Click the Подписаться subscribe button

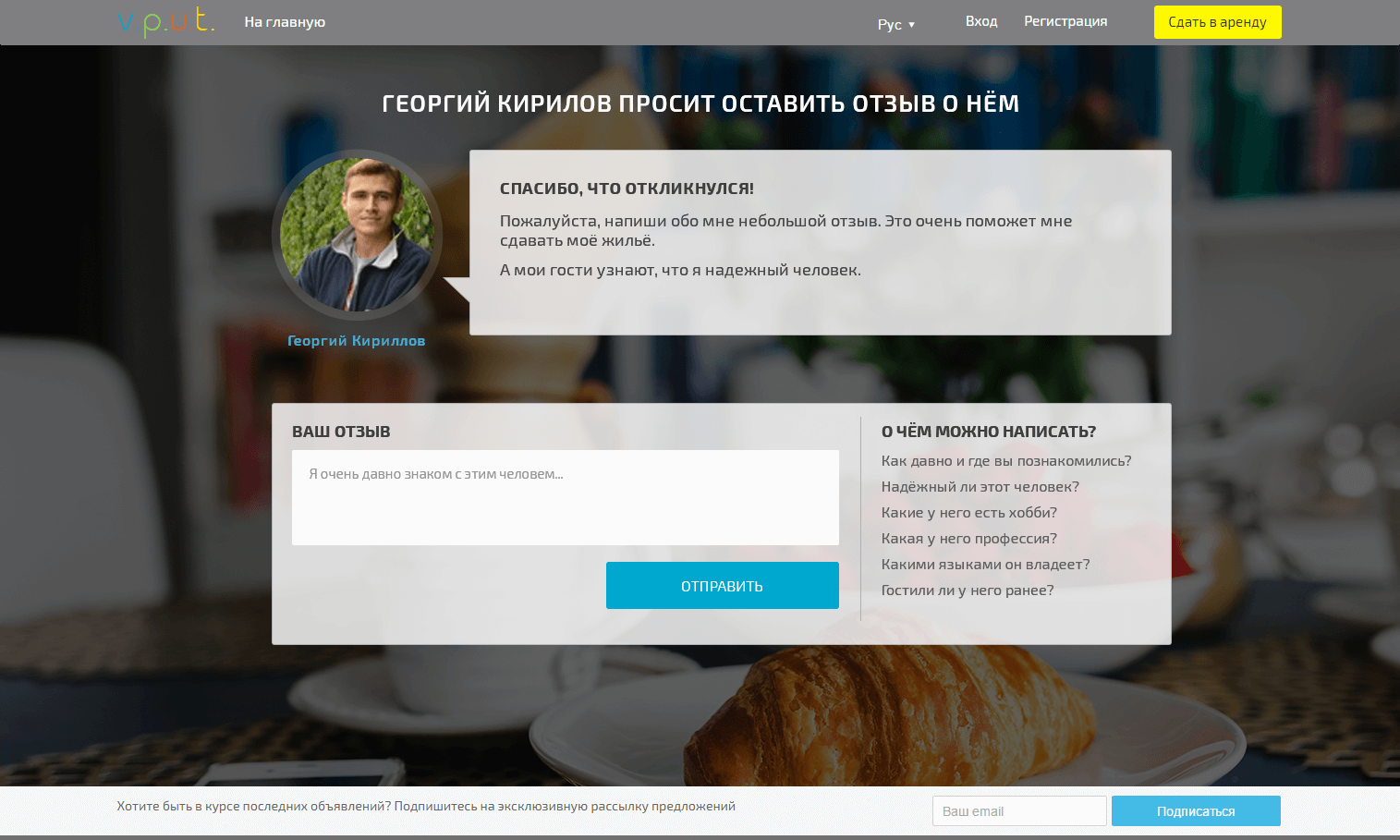pos(1196,810)
